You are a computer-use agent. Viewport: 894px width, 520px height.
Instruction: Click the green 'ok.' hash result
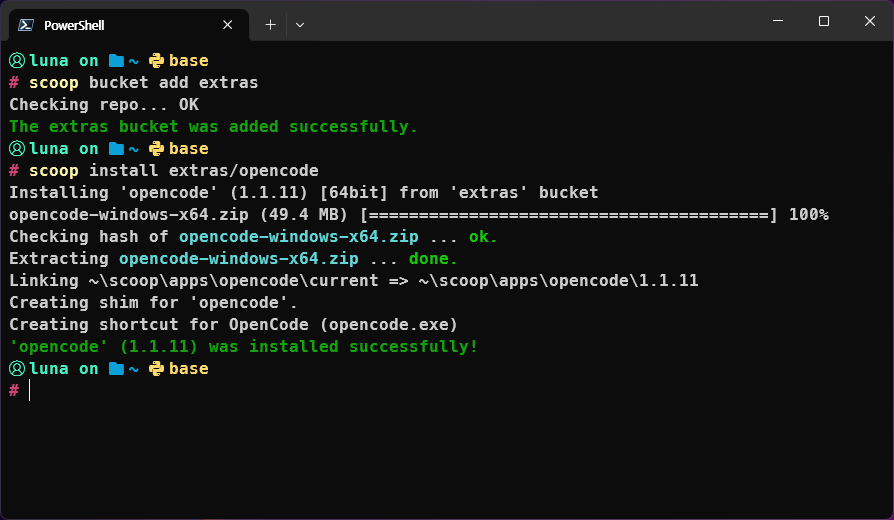(x=483, y=237)
